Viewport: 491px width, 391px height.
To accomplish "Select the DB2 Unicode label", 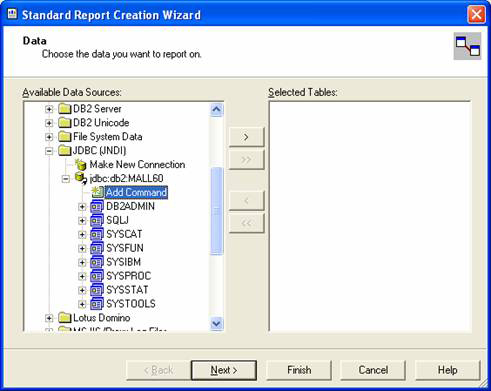I will click(x=101, y=123).
